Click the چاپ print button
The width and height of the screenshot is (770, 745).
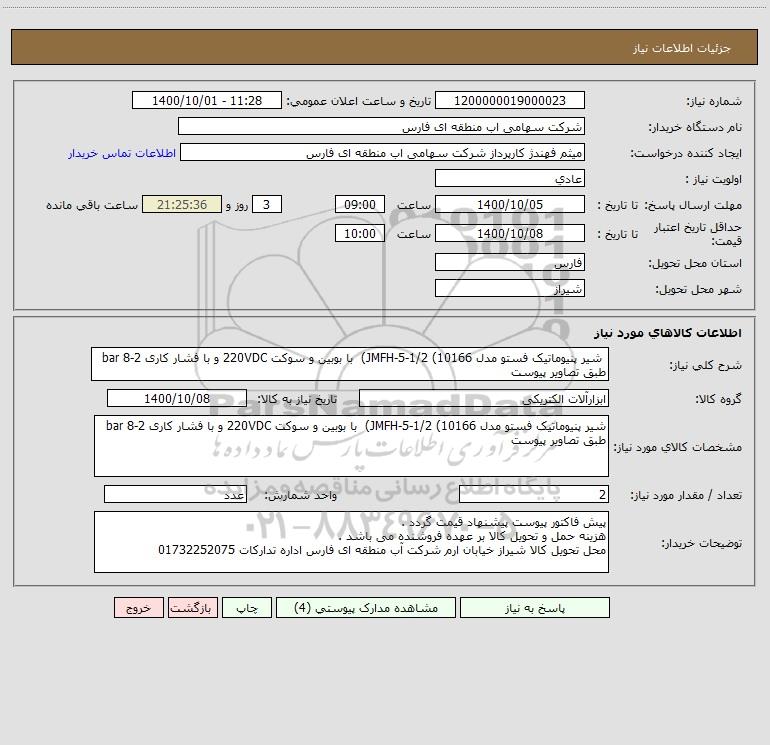tap(247, 608)
